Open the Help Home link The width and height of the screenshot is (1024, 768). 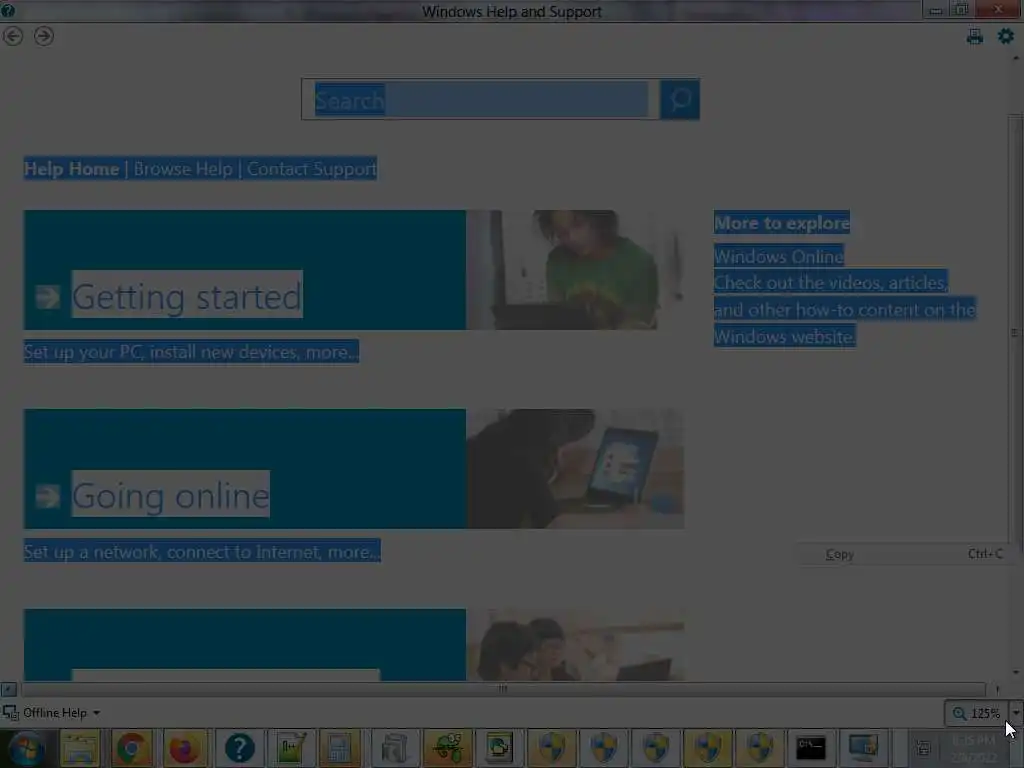click(71, 169)
